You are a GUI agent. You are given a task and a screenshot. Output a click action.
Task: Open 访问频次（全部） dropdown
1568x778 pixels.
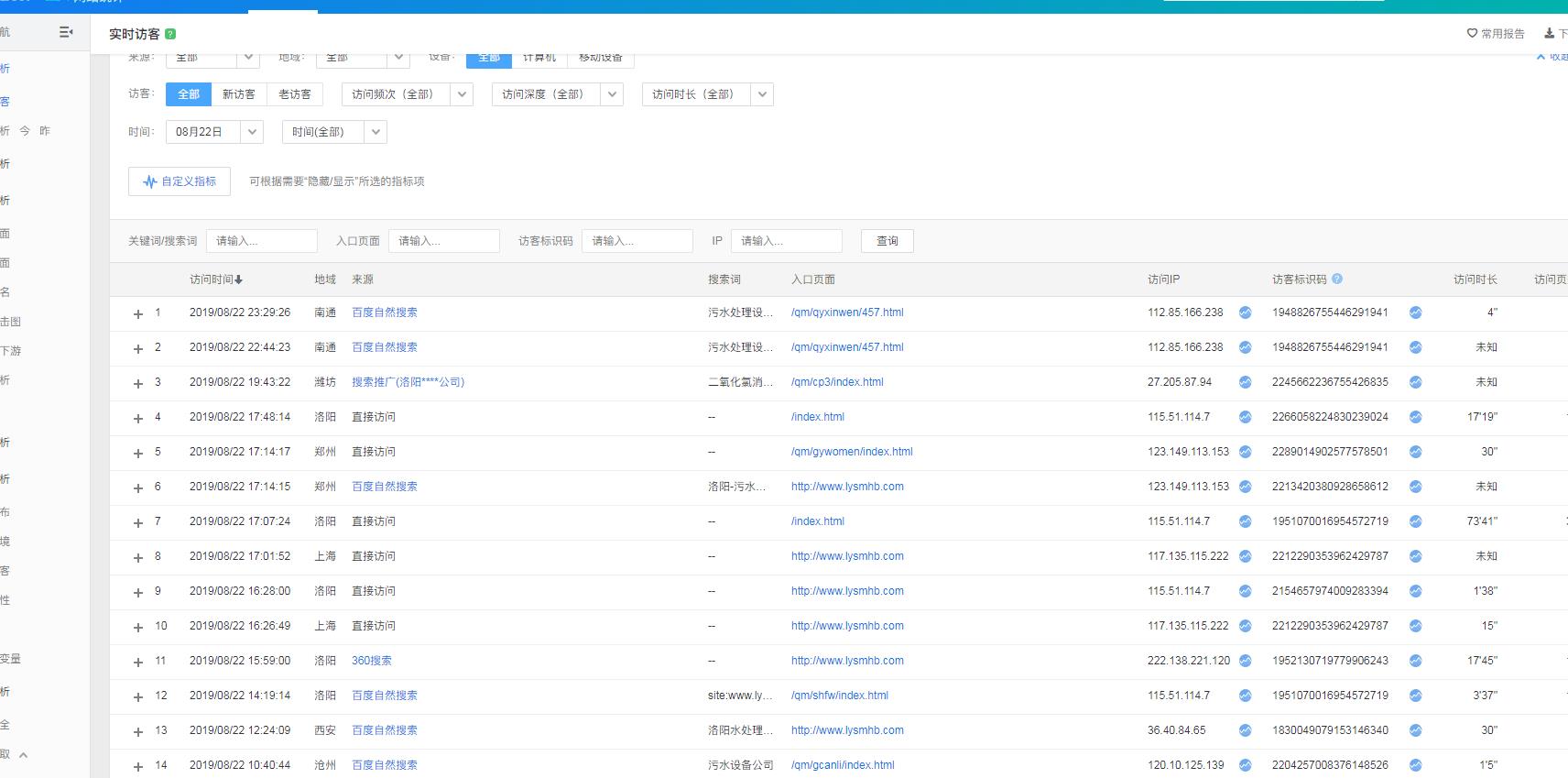click(408, 94)
